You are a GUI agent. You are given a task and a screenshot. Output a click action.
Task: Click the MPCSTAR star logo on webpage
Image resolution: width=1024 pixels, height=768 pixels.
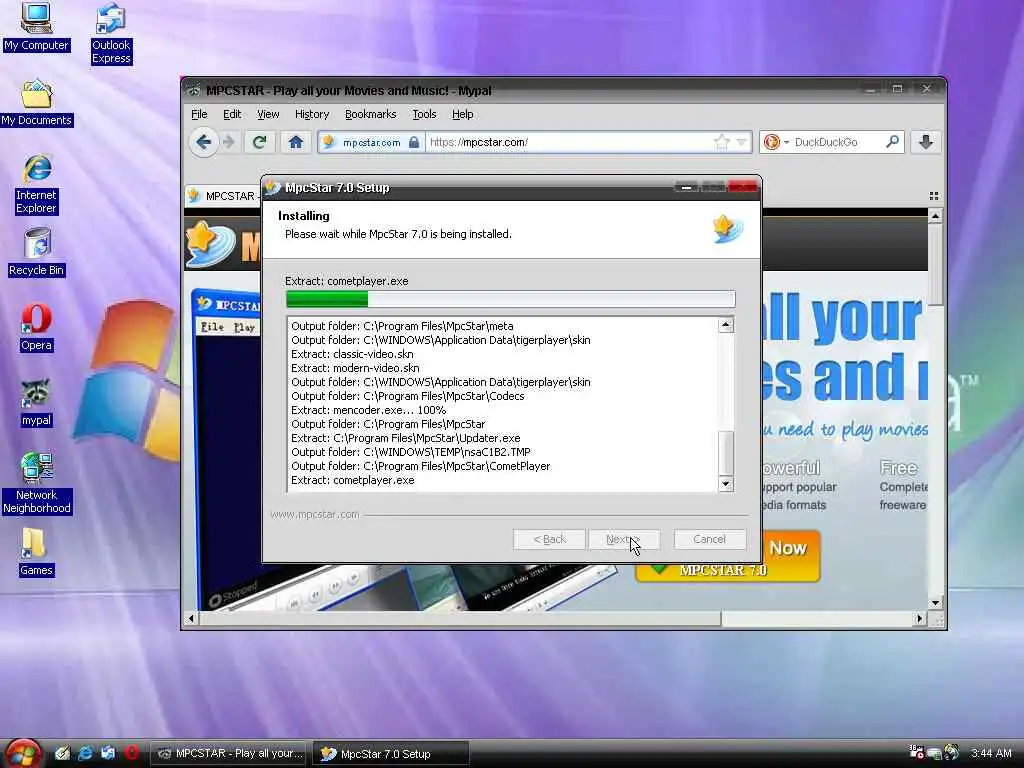point(210,243)
